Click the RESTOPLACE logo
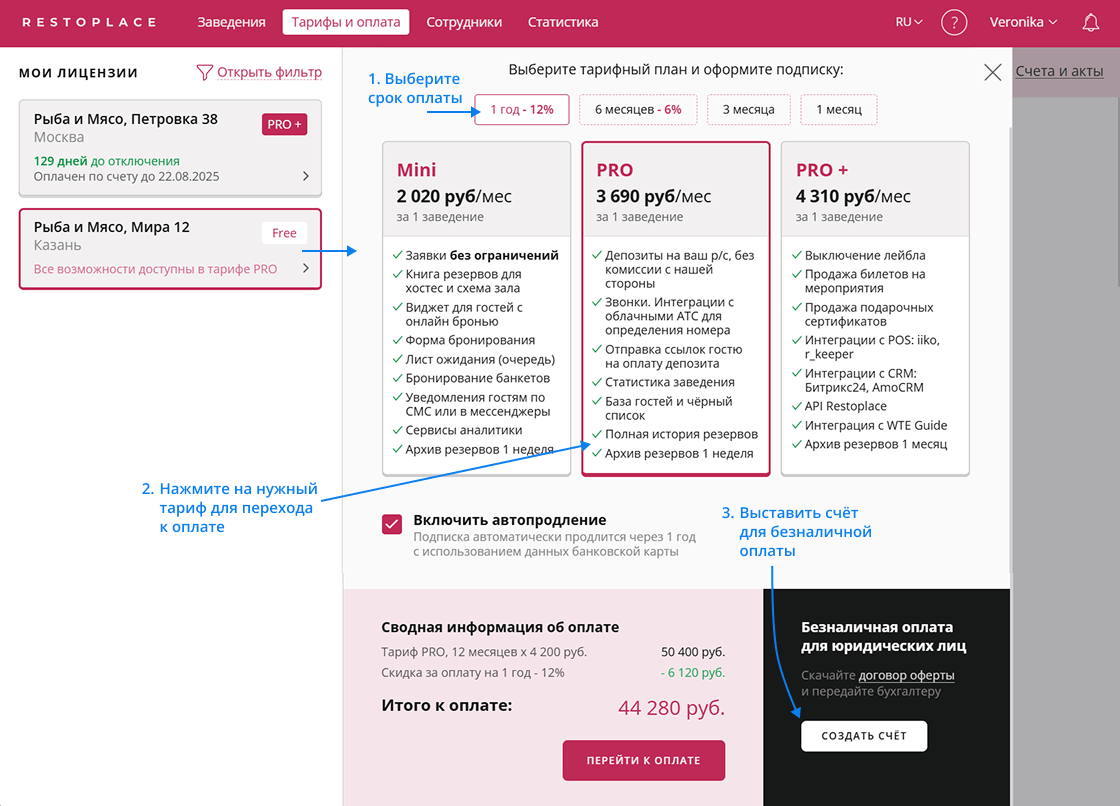 coord(89,22)
